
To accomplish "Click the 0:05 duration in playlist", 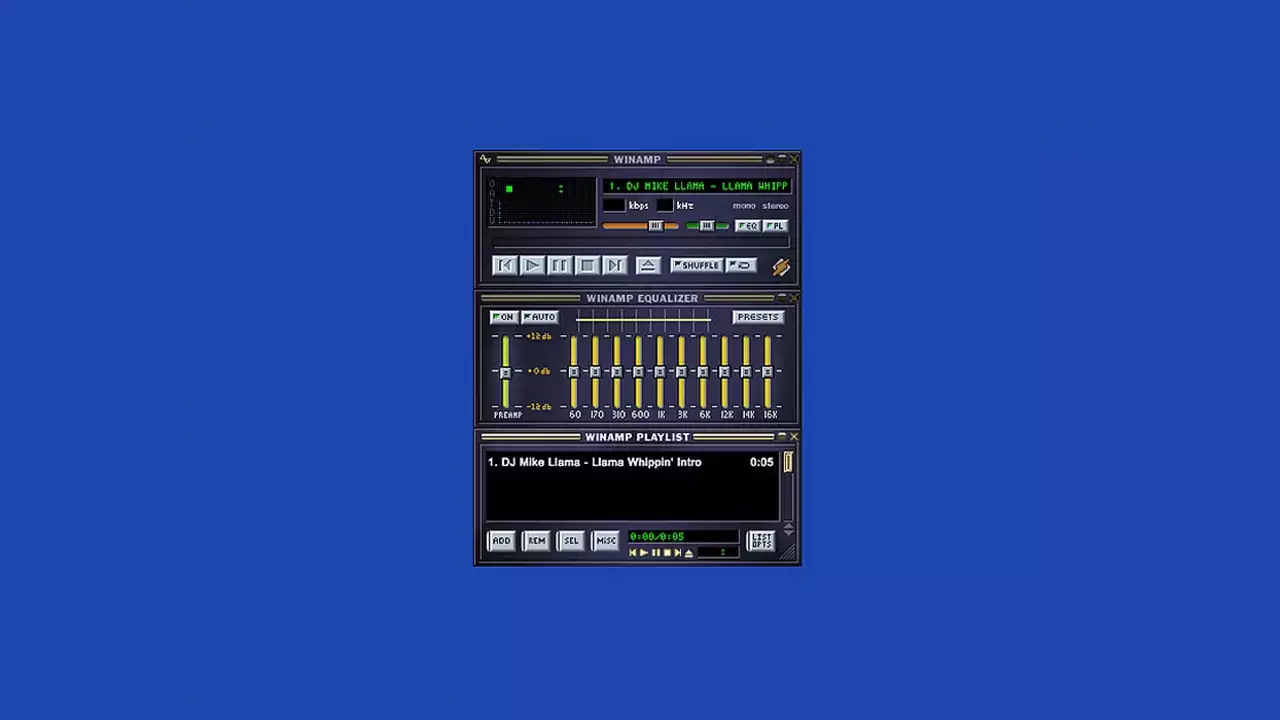I will (762, 462).
